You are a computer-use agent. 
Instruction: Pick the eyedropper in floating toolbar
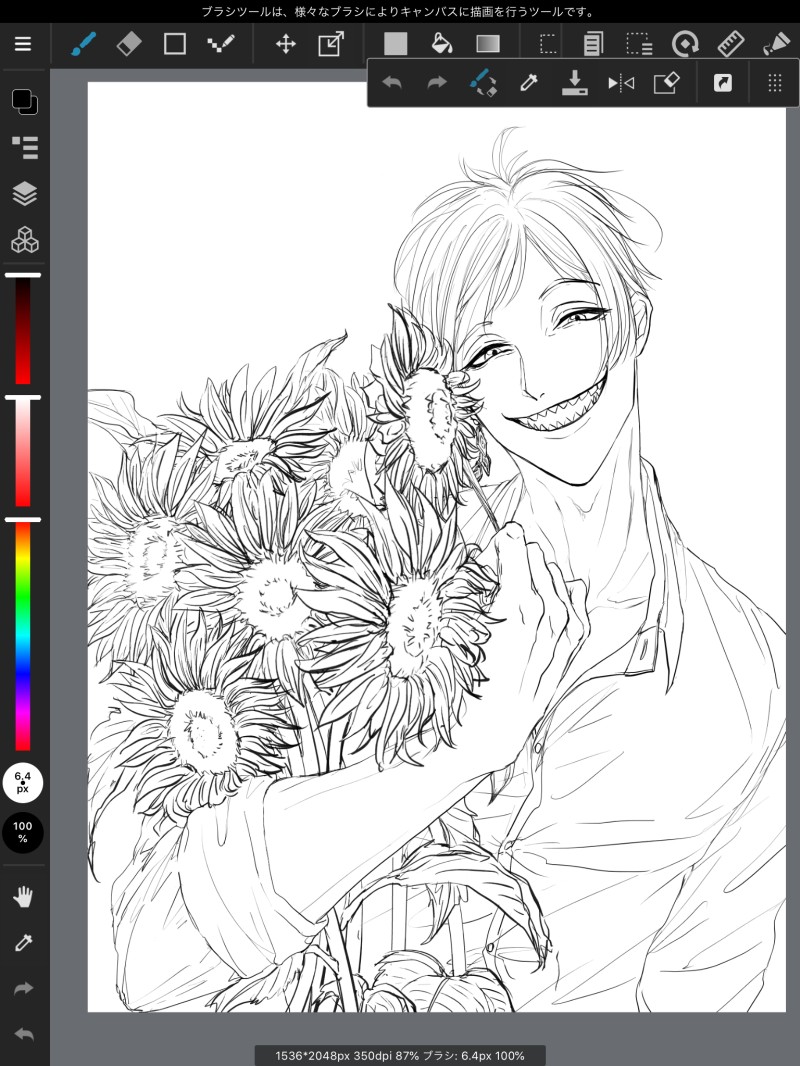(529, 83)
